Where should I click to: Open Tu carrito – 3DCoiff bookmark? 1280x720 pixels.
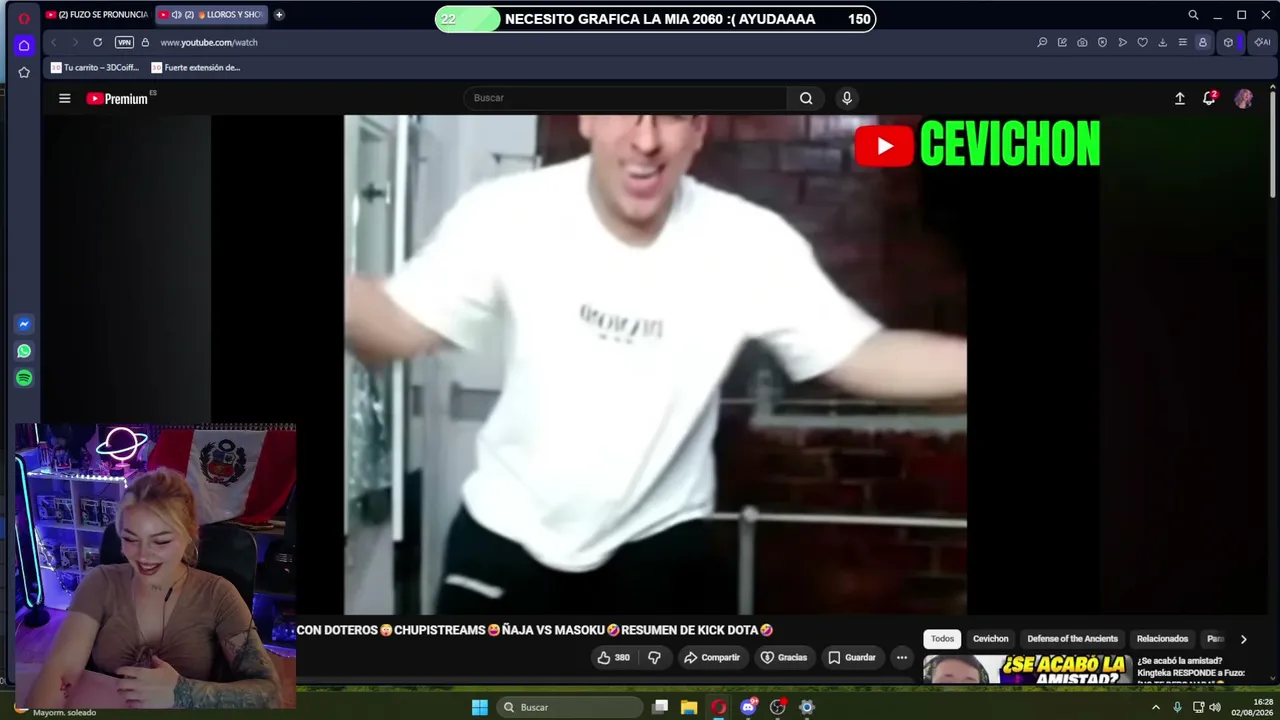point(95,68)
